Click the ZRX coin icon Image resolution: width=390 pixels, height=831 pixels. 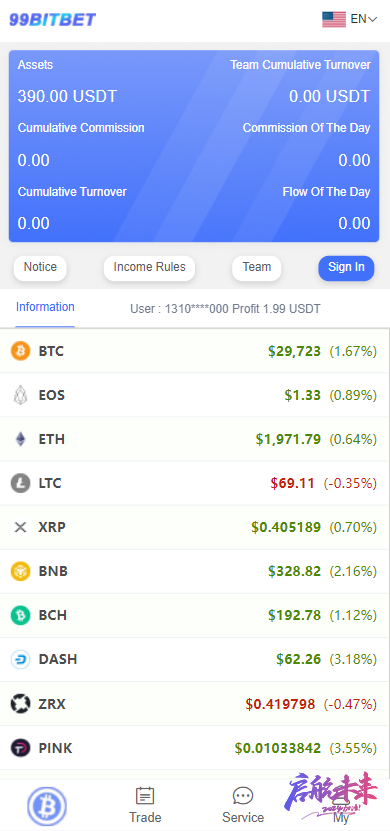click(20, 703)
